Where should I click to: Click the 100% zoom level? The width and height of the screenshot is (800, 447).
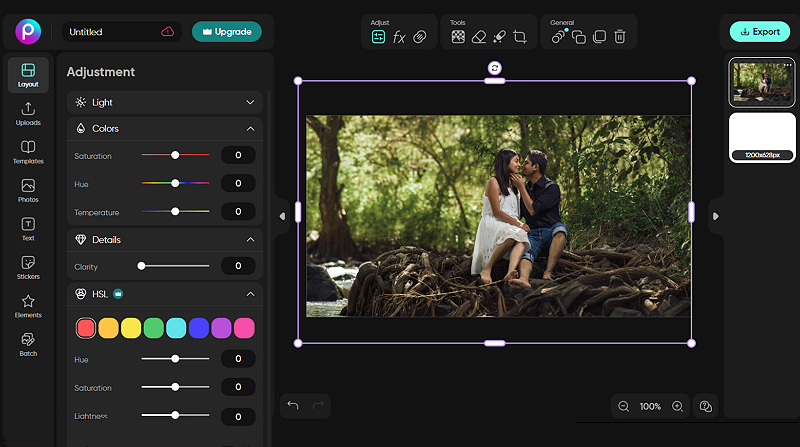[650, 407]
